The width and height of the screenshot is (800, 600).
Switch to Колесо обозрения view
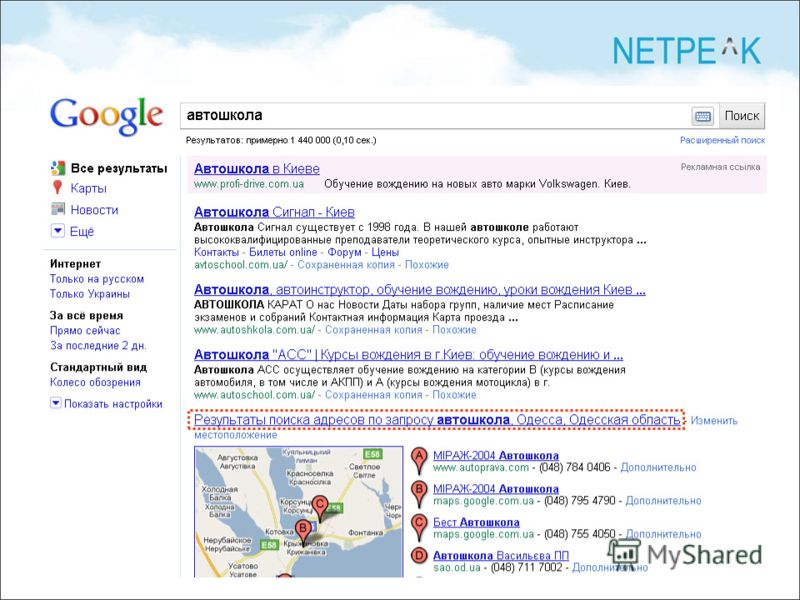coord(95,382)
